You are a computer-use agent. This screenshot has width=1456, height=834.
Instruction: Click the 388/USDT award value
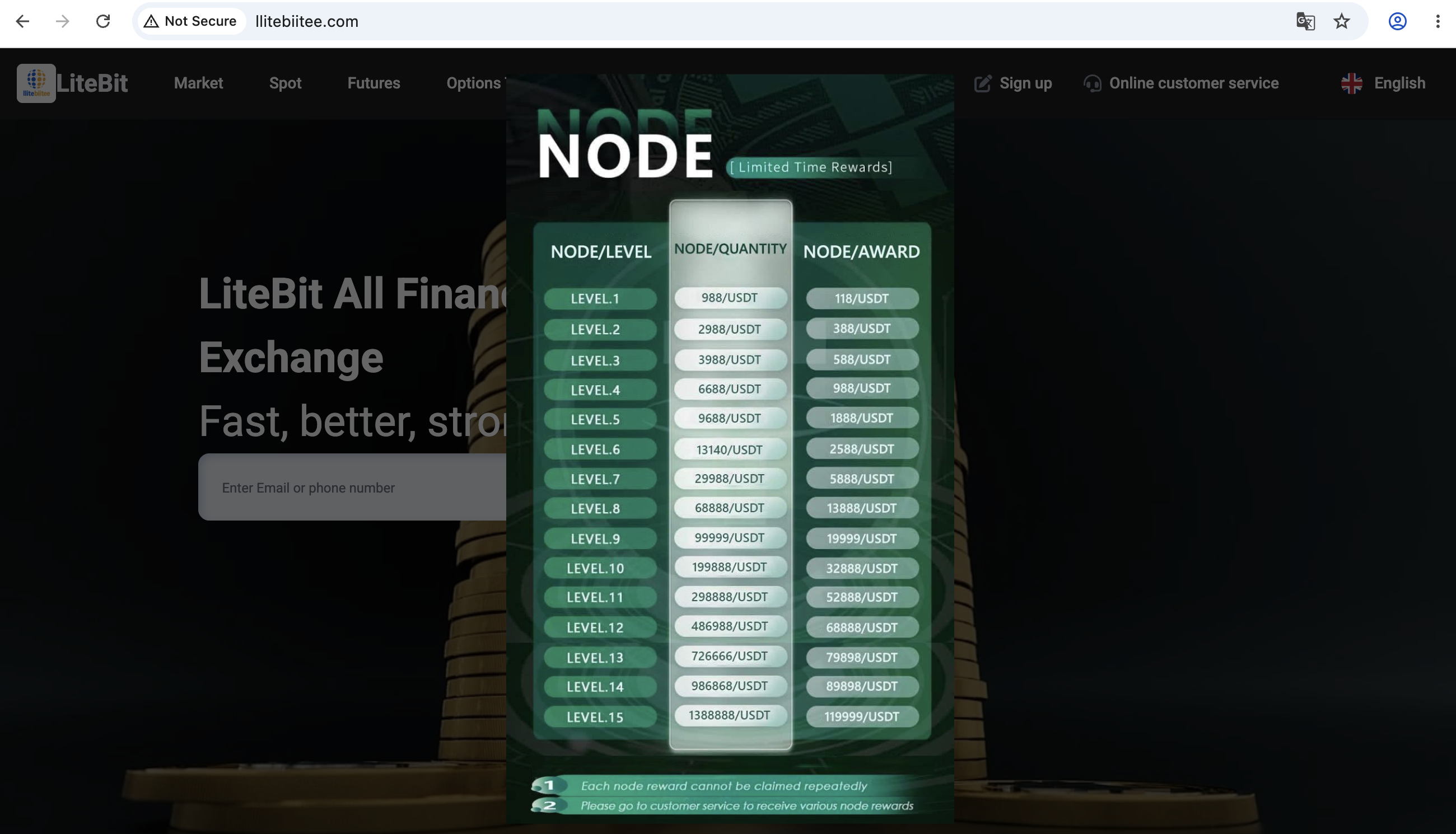coord(862,328)
